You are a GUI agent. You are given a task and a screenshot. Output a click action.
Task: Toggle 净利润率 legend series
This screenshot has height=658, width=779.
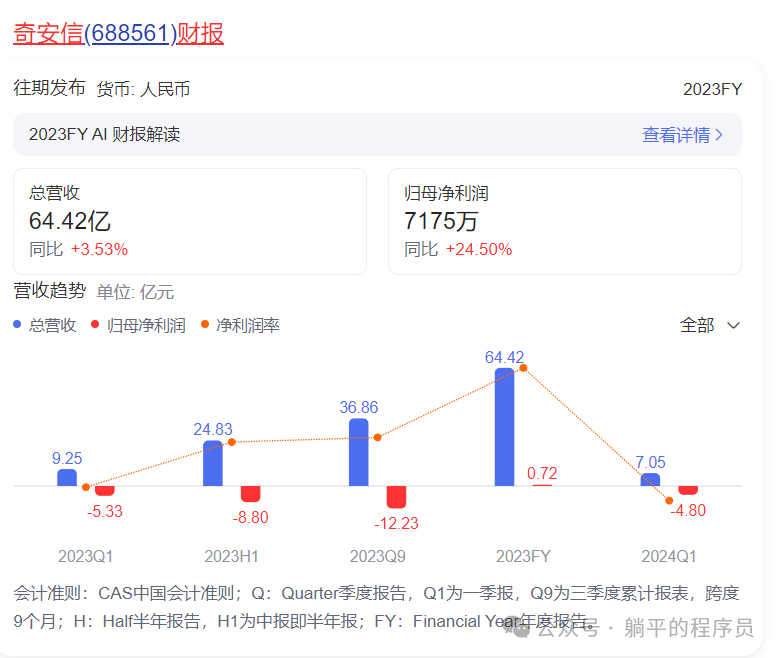[x=240, y=326]
